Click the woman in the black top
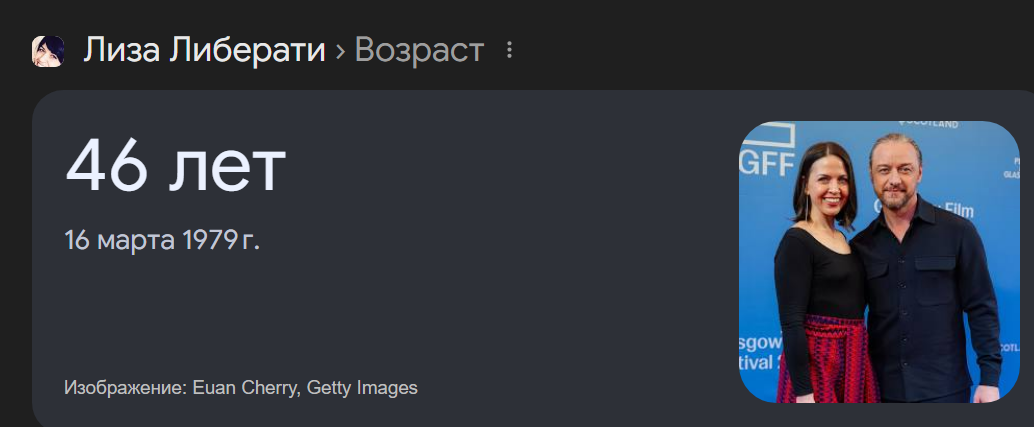This screenshot has width=1034, height=427. [x=821, y=277]
